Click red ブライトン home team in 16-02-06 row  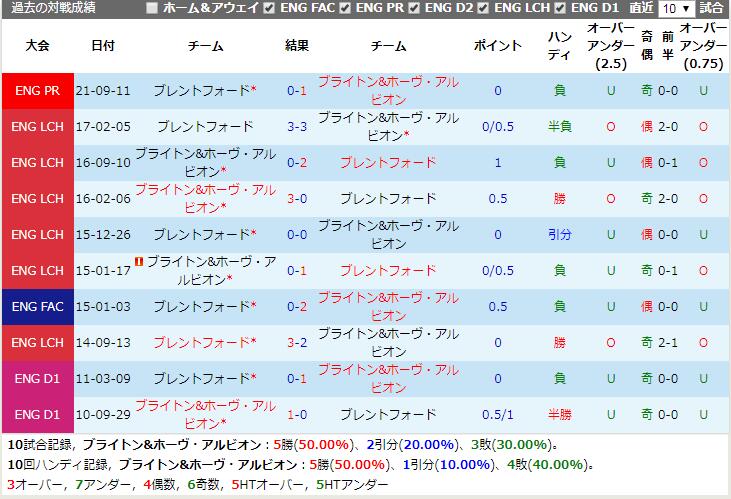(x=205, y=199)
